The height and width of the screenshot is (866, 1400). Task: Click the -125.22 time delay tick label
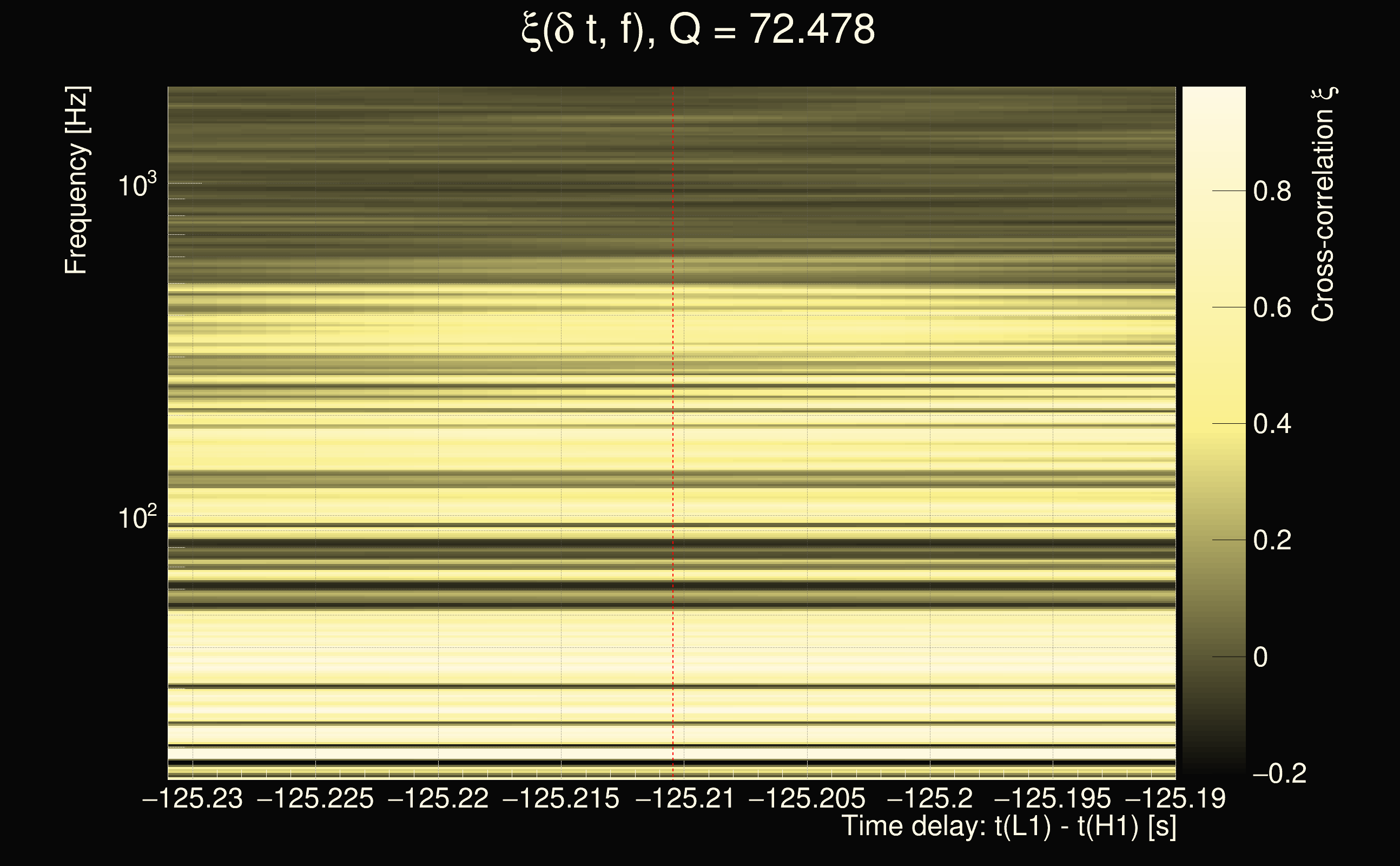point(438,798)
